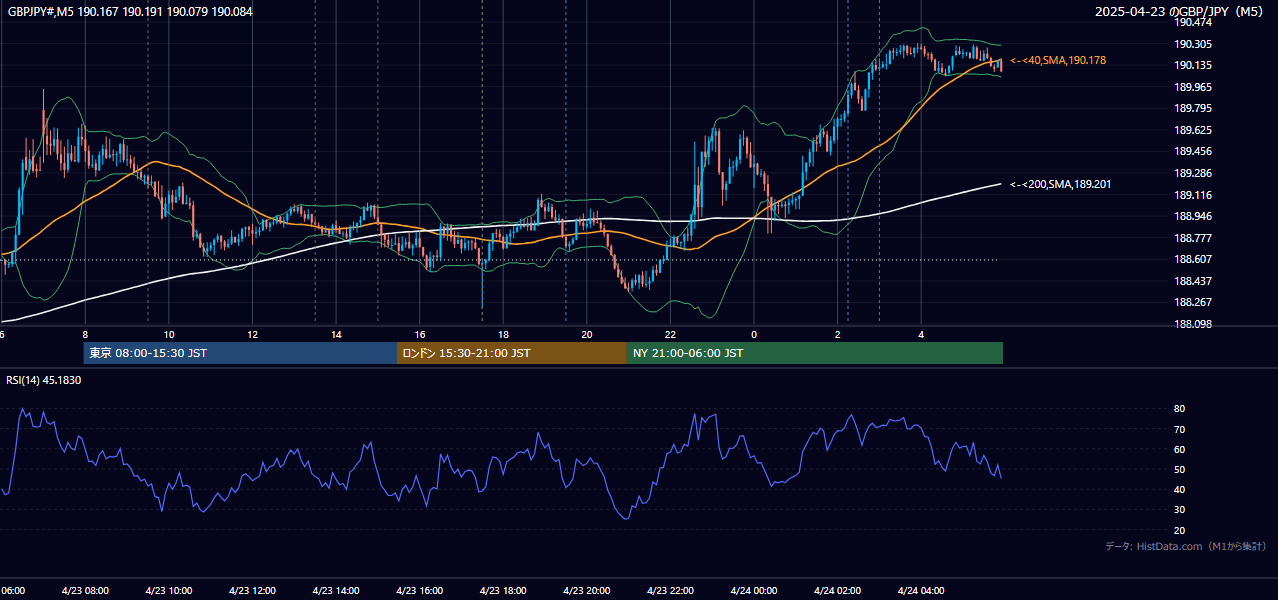The height and width of the screenshot is (600, 1278).
Task: Click the hour 18 label under price chart
Action: (504, 335)
